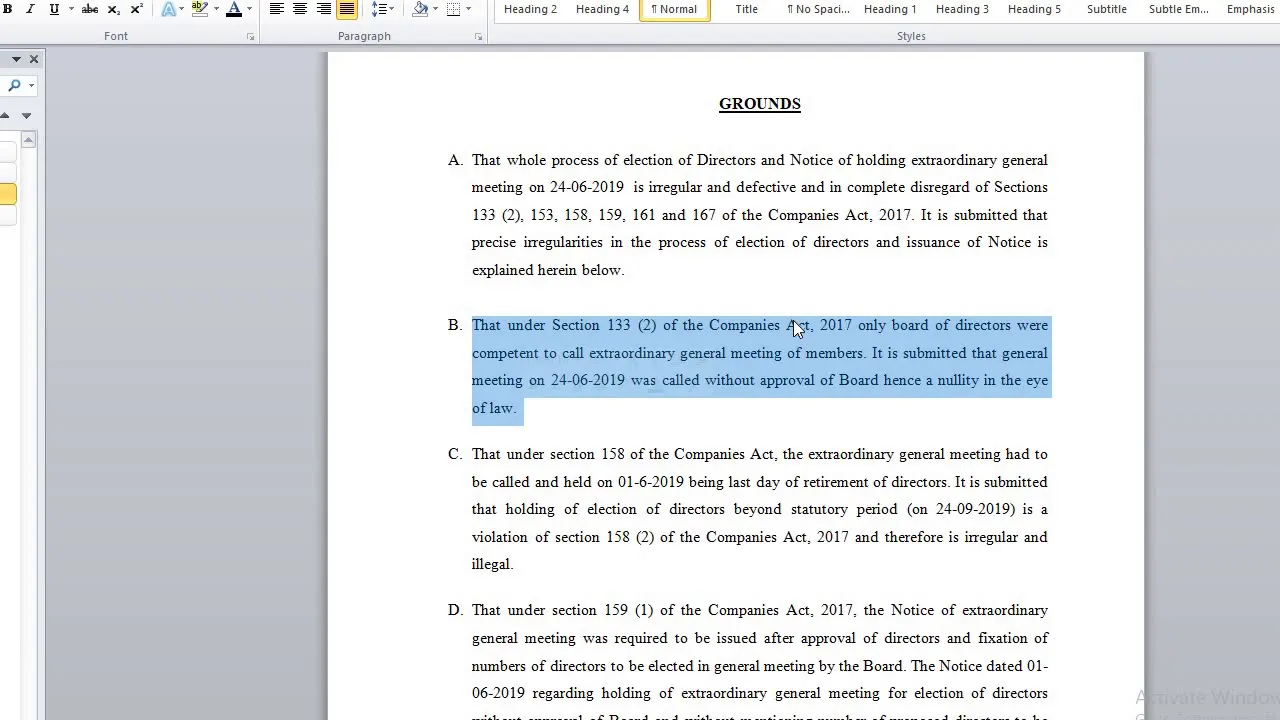
Task: Open the font color dropdown arrow
Action: point(249,9)
